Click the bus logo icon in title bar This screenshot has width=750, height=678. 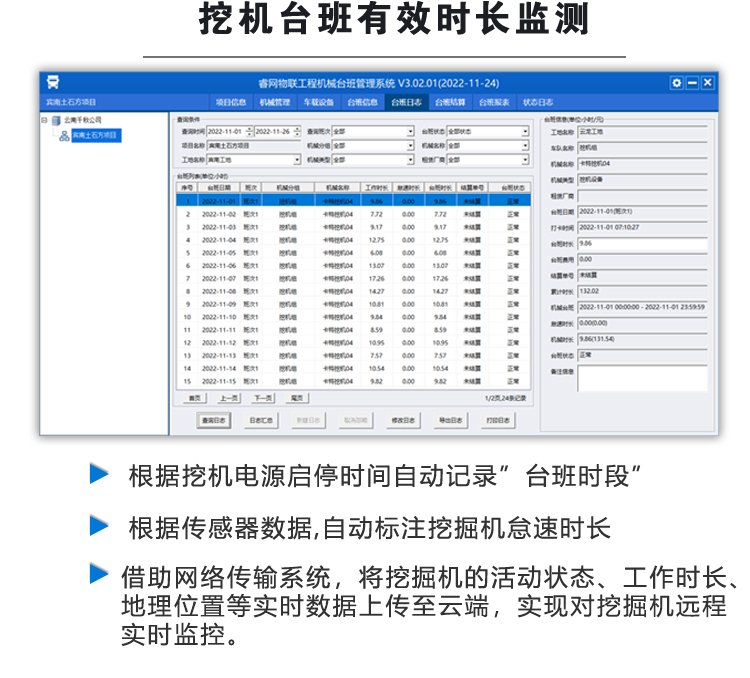pos(52,83)
